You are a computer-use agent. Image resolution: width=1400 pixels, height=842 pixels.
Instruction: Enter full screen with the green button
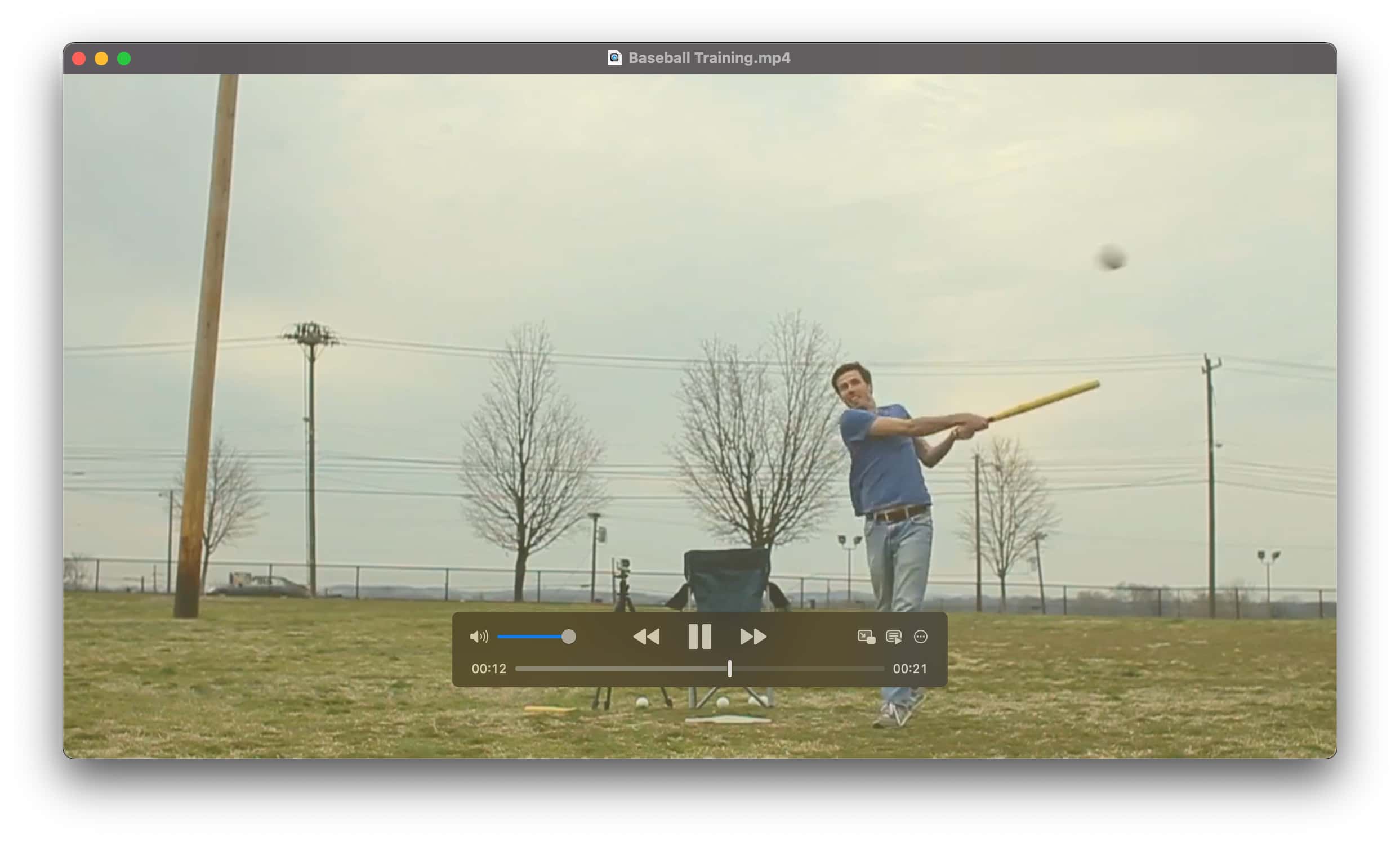tap(124, 59)
